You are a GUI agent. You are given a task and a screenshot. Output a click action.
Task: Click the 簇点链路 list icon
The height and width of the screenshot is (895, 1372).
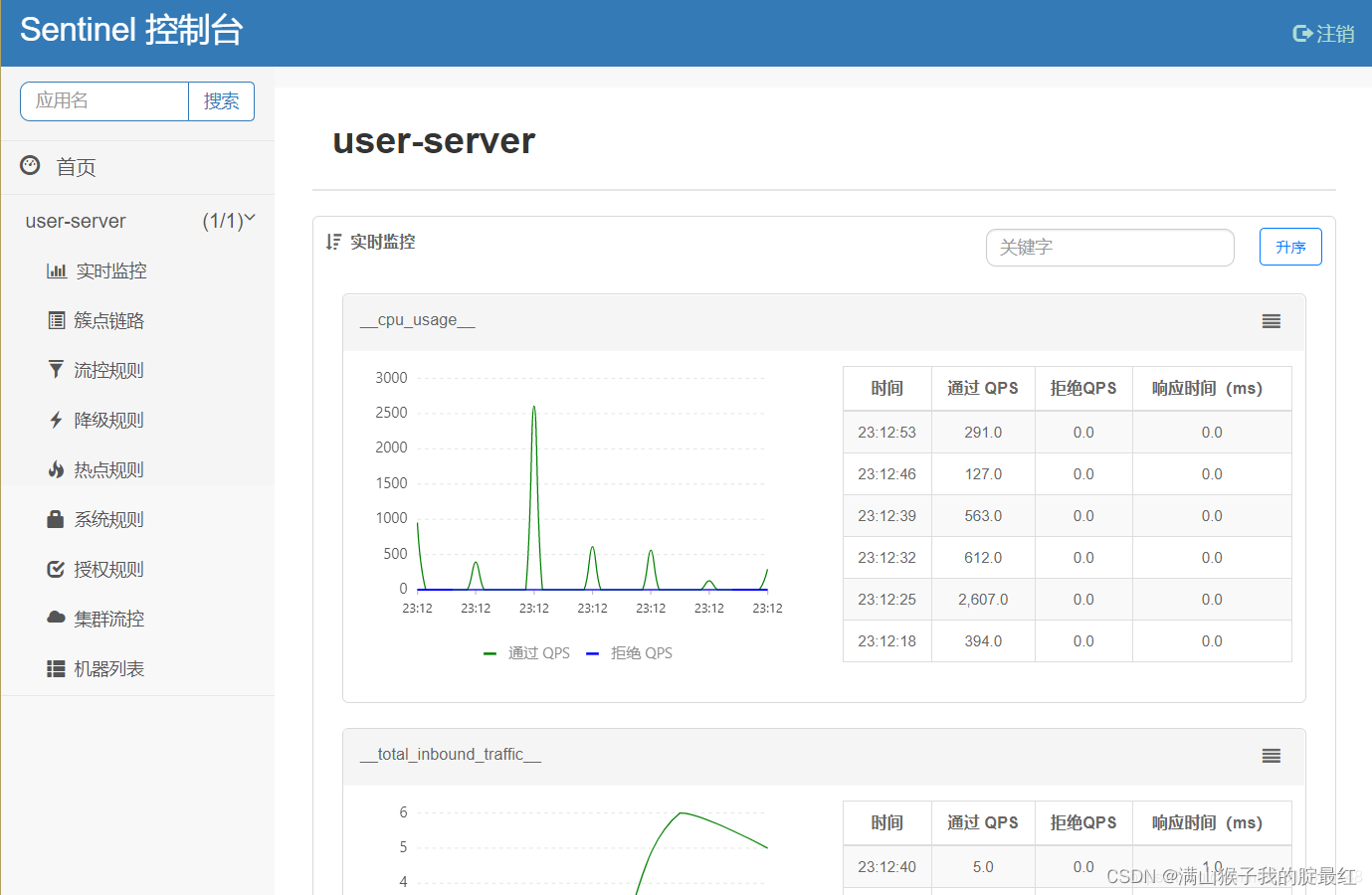[x=57, y=320]
